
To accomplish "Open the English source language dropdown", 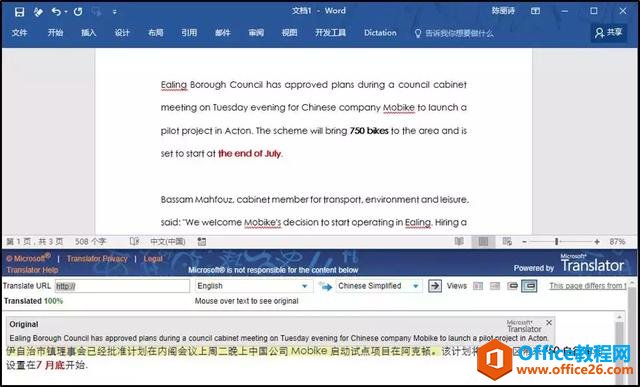I will tap(253, 286).
